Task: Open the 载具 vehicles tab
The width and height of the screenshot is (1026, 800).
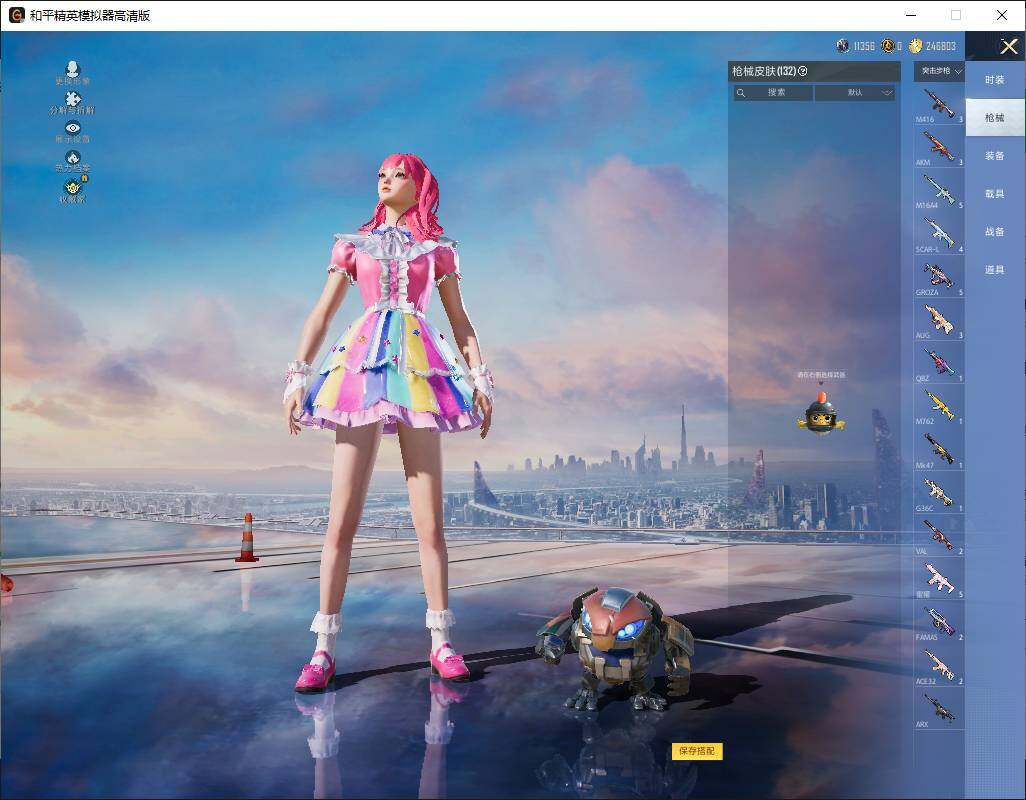Action: pos(994,194)
